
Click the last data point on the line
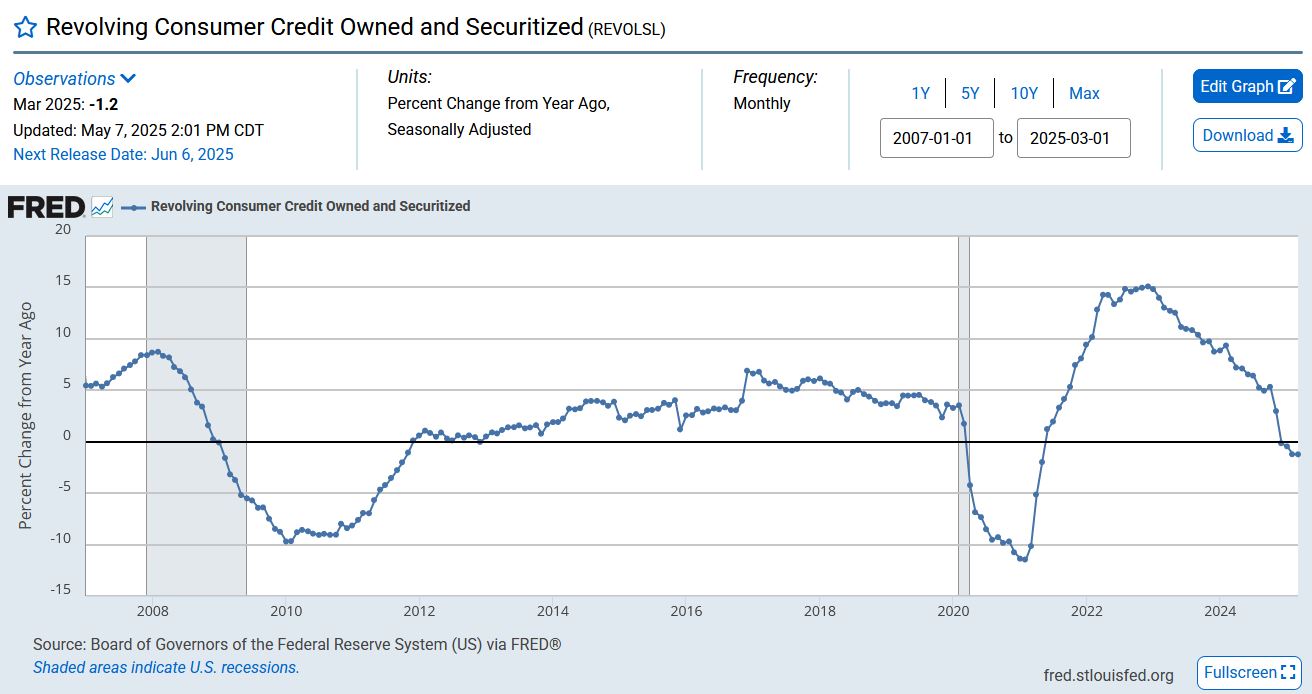(1297, 454)
